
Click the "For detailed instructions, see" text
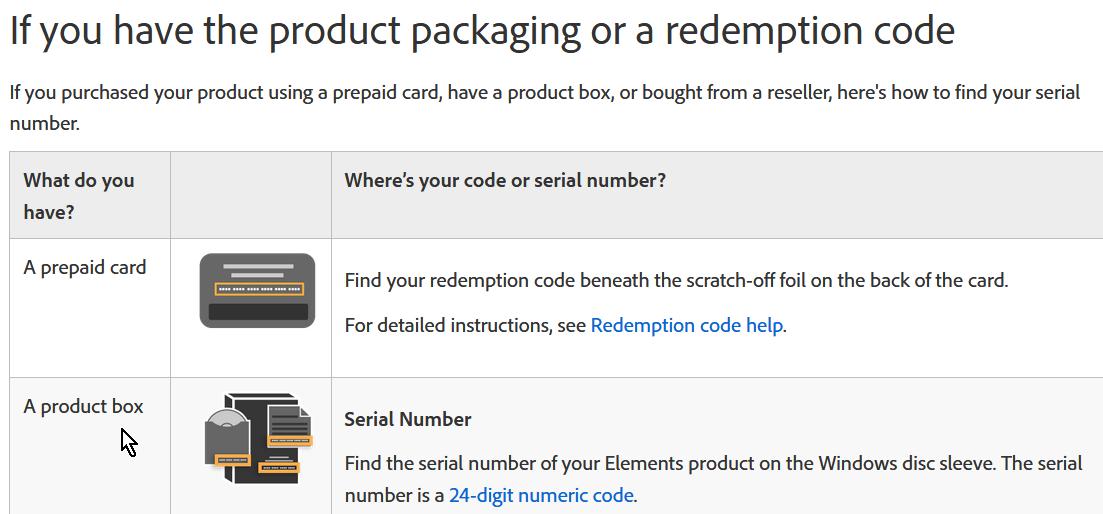click(465, 325)
